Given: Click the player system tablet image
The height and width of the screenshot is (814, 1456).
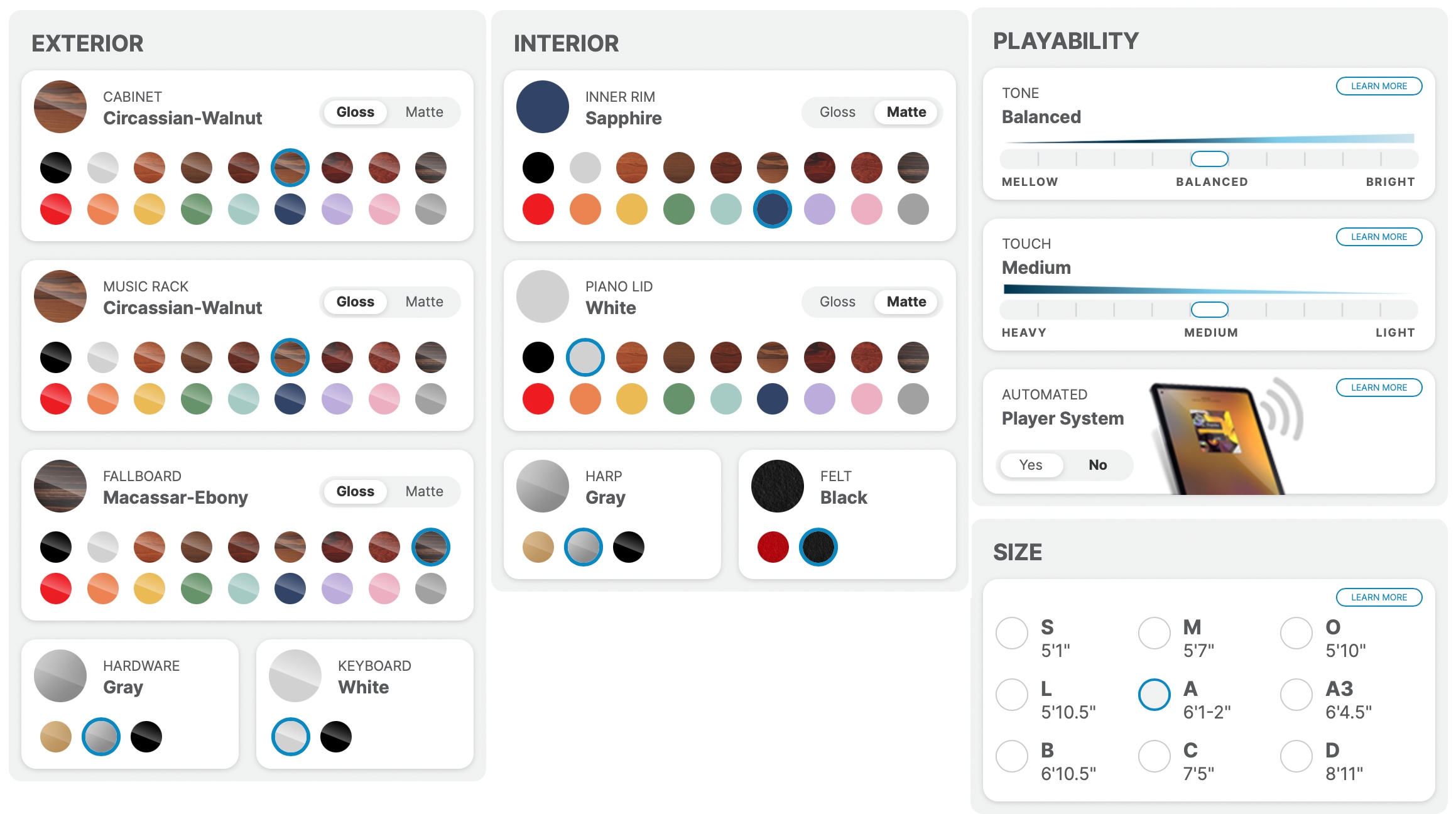Looking at the screenshot, I should [x=1215, y=437].
